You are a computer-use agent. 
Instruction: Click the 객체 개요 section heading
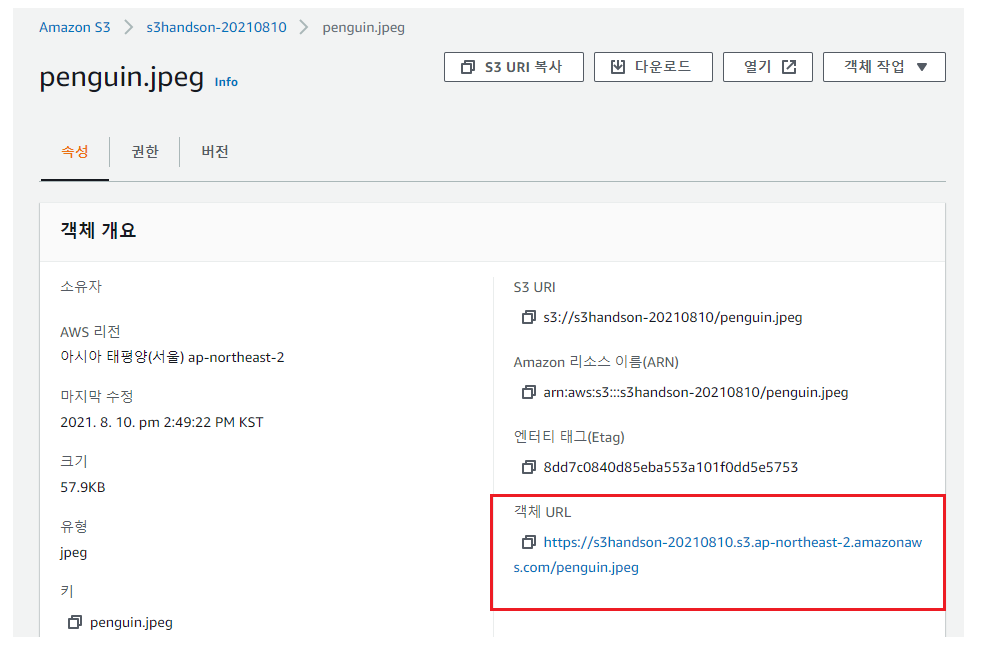[x=98, y=230]
